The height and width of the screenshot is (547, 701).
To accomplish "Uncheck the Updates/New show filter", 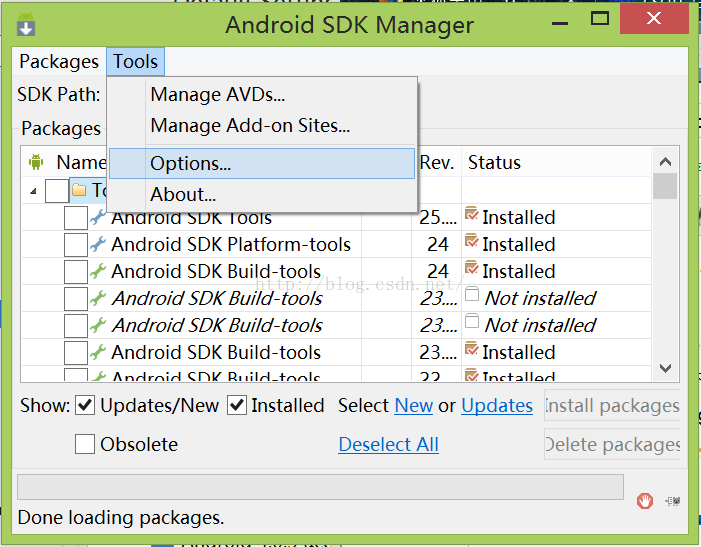I will click(x=85, y=405).
